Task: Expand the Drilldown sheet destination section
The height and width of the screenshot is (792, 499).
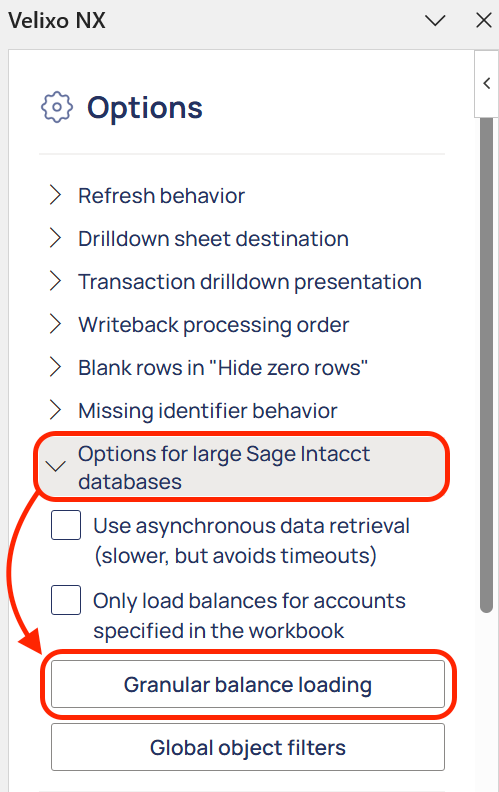Action: click(x=199, y=238)
